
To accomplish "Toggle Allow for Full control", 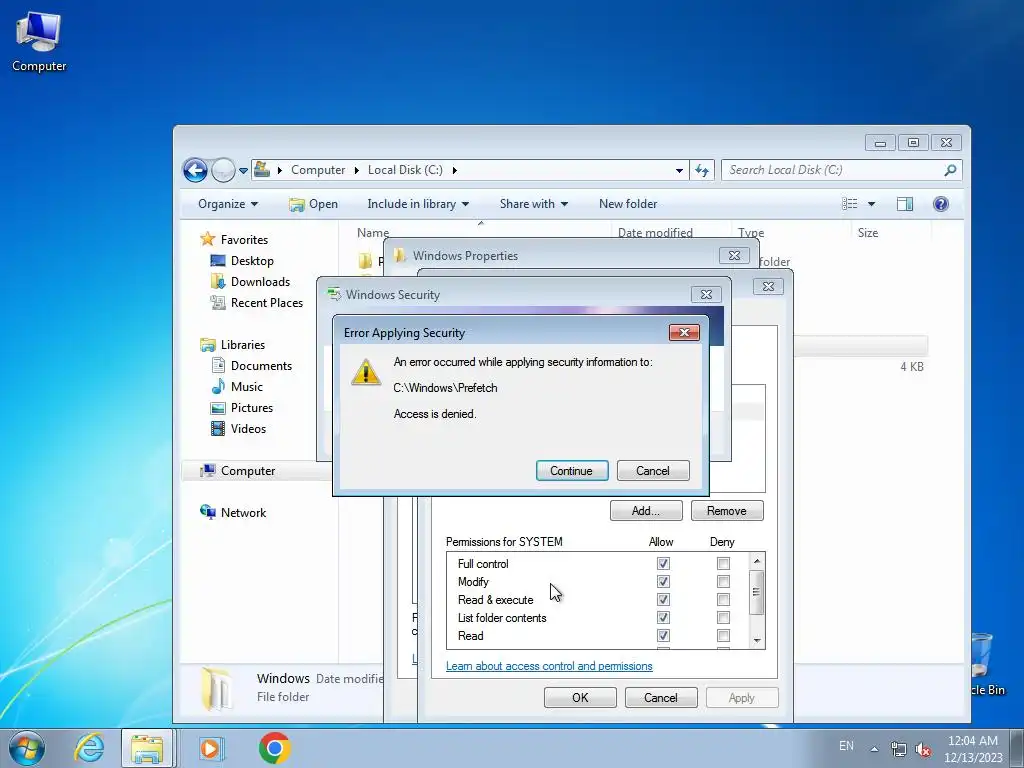I will (663, 563).
